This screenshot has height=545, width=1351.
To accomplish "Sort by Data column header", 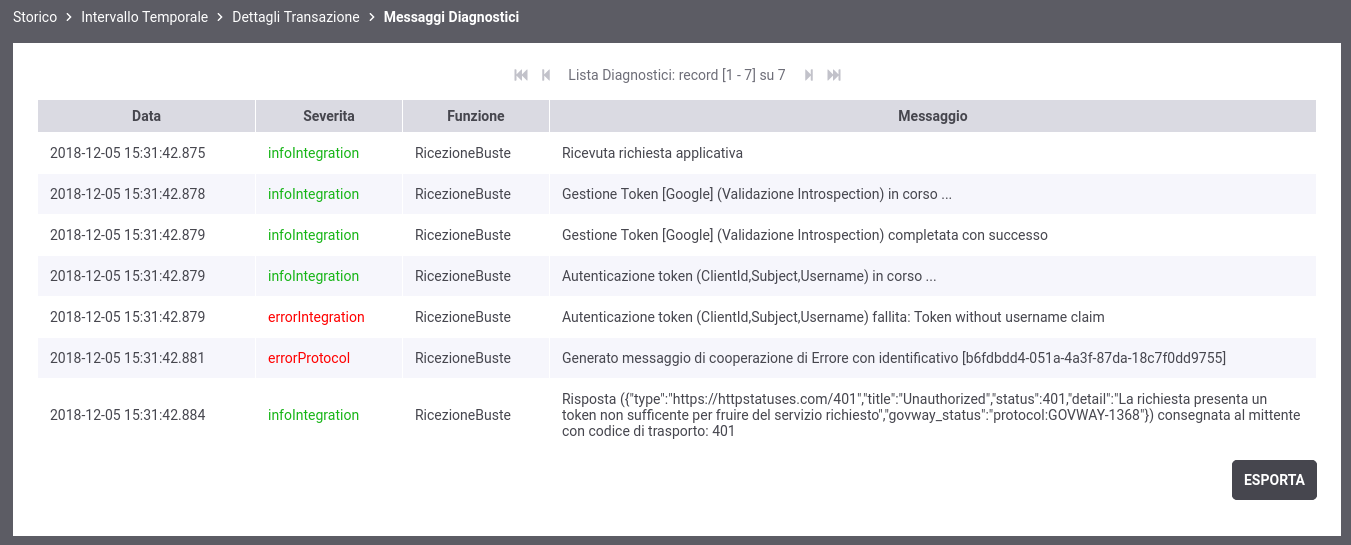I will pyautogui.click(x=146, y=116).
